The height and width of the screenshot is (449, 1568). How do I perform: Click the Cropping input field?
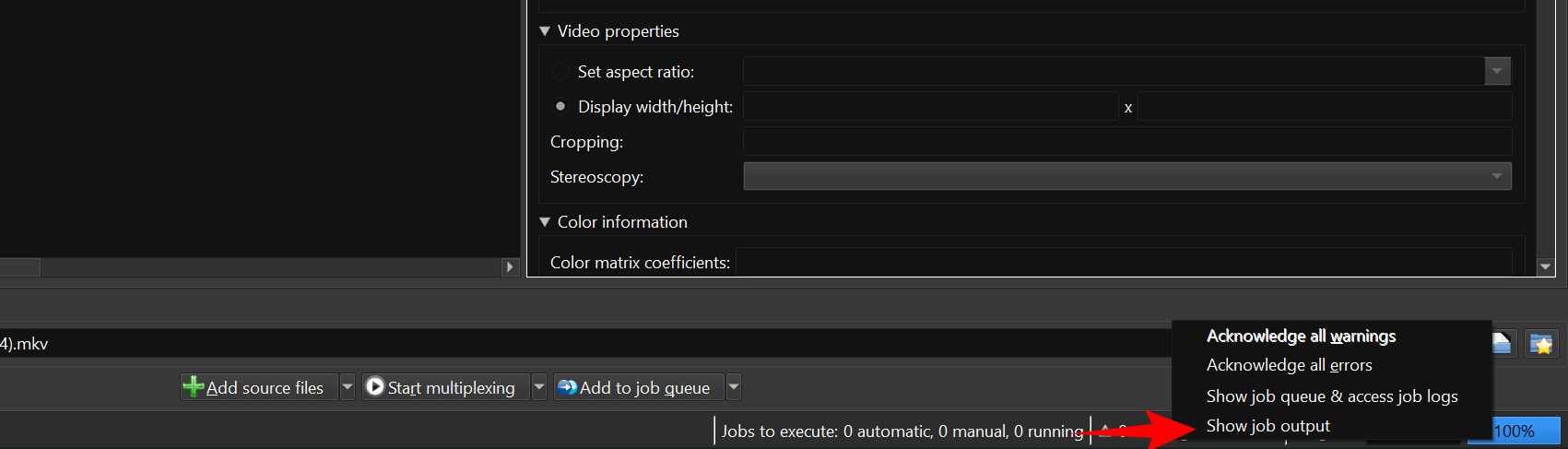[x=1127, y=141]
